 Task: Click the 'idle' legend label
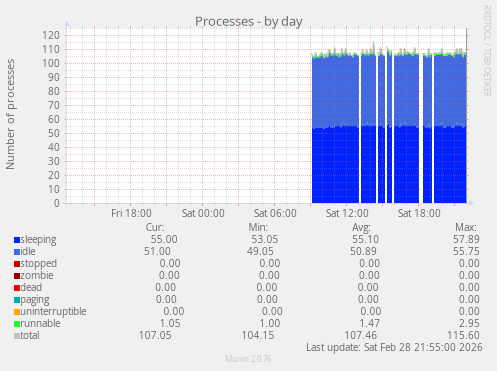click(x=28, y=251)
